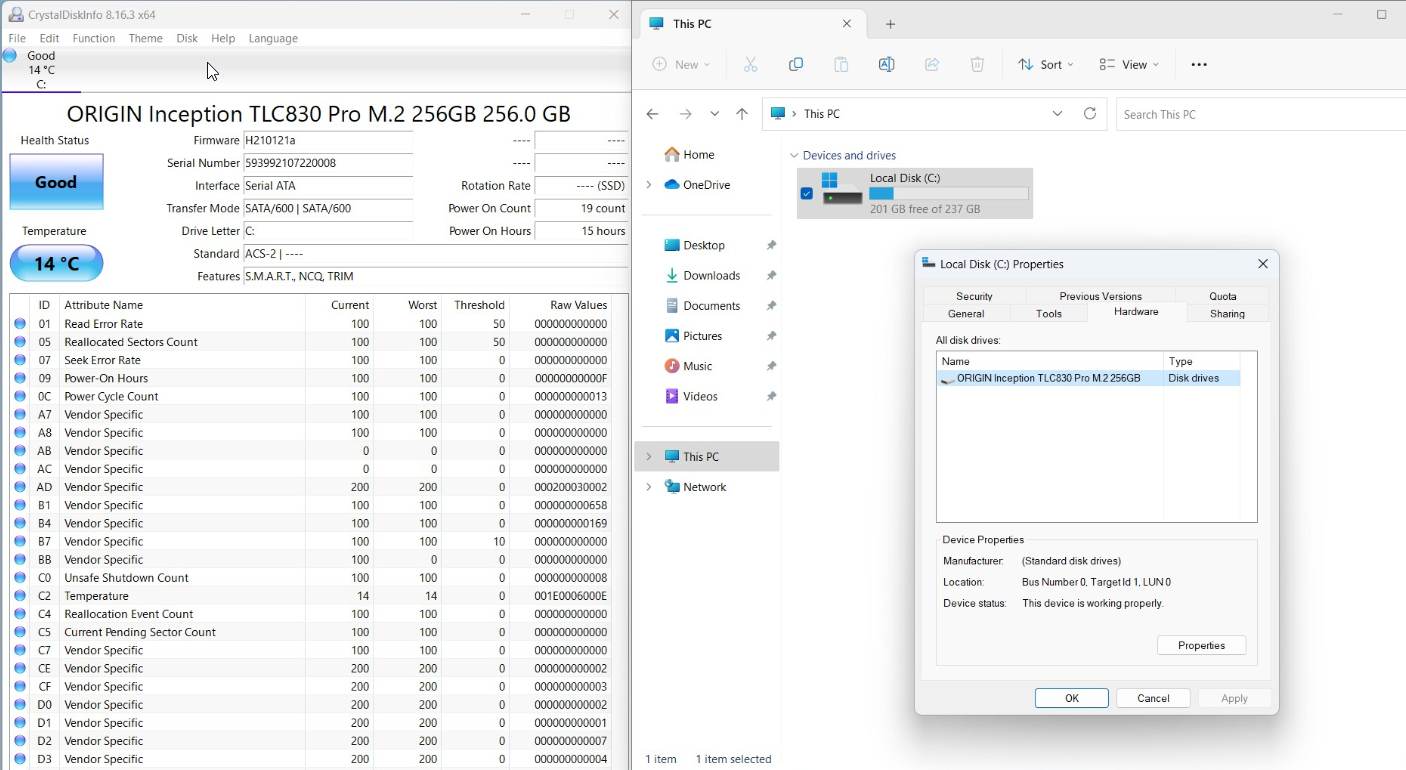
Task: Switch to the General tab in Properties
Action: pyautogui.click(x=966, y=314)
